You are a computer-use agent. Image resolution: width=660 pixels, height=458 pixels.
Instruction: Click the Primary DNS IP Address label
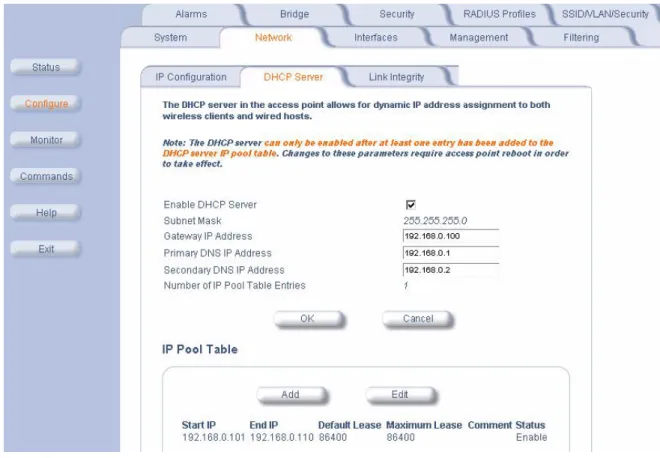tap(218, 253)
